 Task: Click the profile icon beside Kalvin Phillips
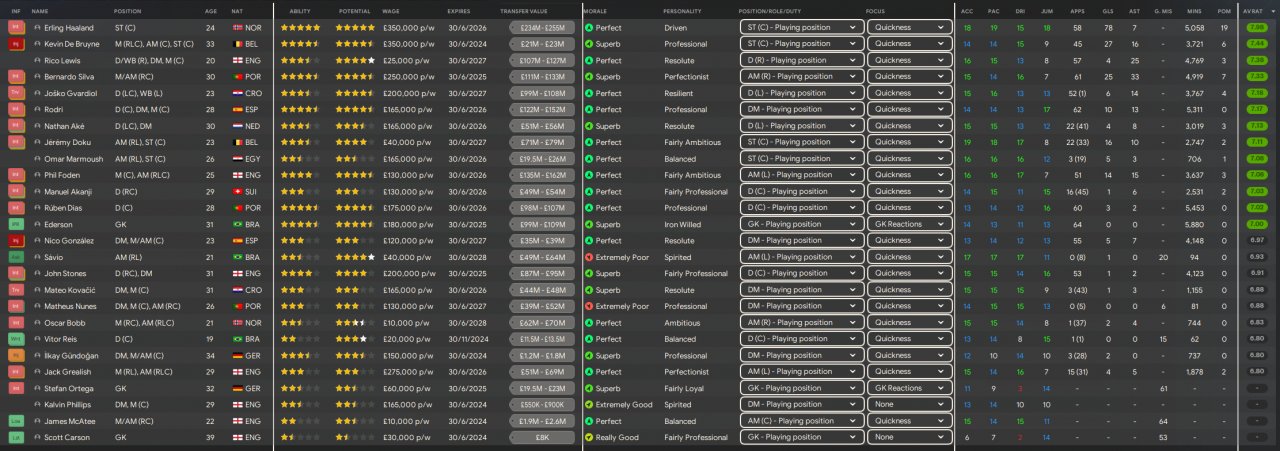[x=38, y=405]
